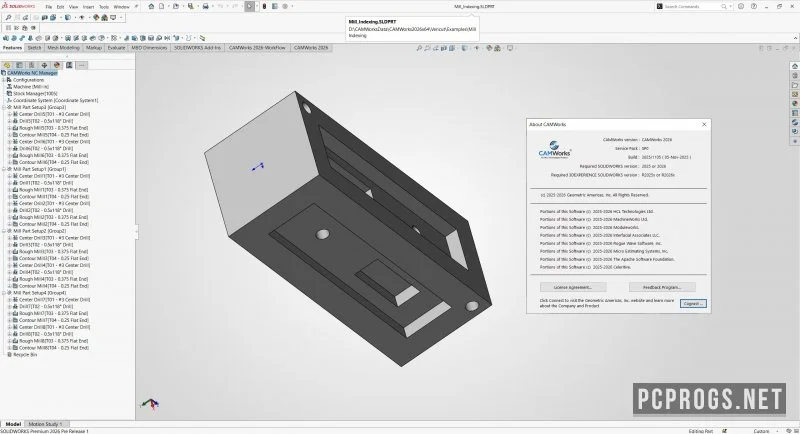Open the Options gear dropdown arrow

tap(292, 6)
